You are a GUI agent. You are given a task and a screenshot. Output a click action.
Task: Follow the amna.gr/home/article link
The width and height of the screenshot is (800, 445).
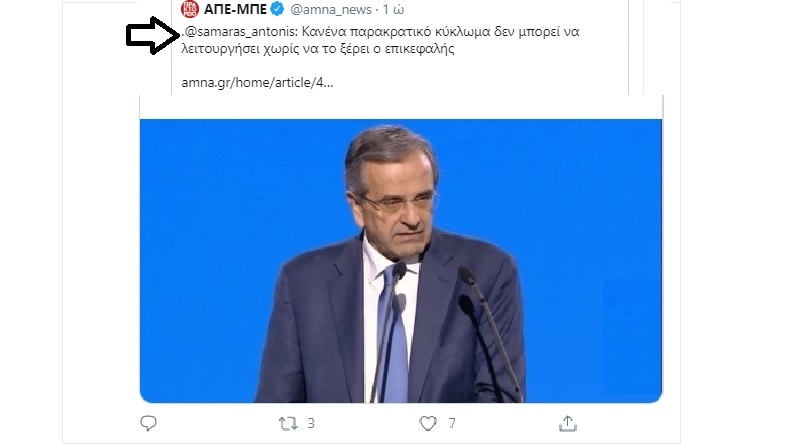257,83
